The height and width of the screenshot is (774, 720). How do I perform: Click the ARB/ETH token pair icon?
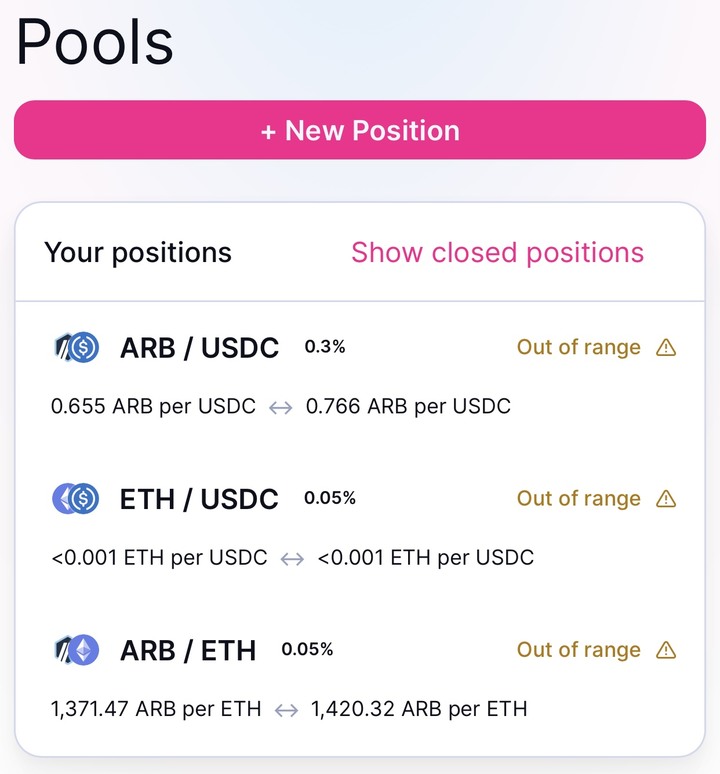click(x=75, y=650)
